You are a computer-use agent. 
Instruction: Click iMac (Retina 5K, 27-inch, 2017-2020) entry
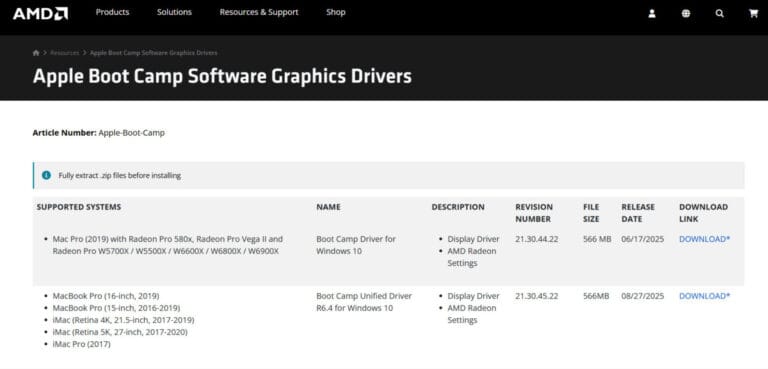[x=120, y=332]
